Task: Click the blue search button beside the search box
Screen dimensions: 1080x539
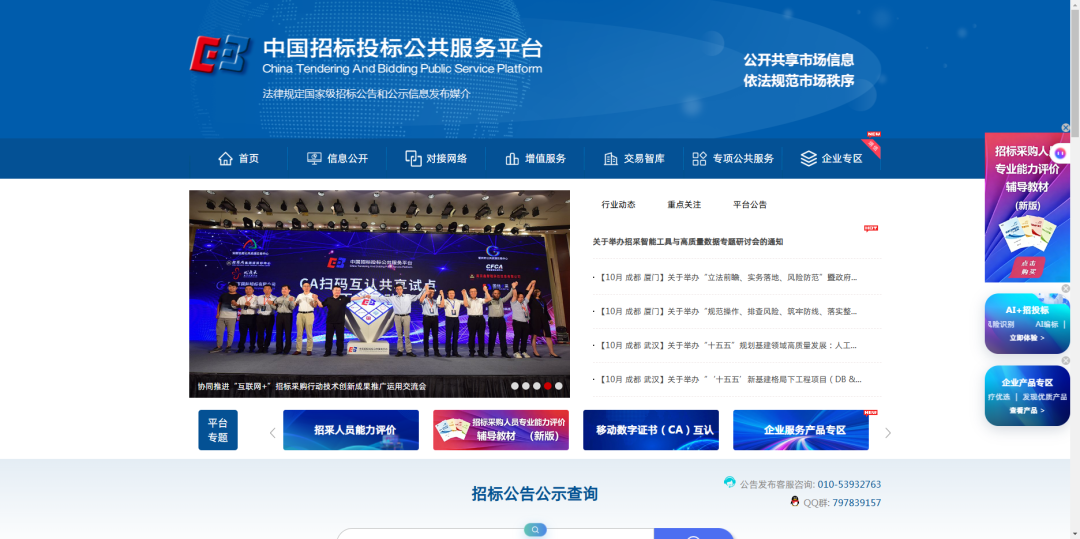Action: coord(694,534)
